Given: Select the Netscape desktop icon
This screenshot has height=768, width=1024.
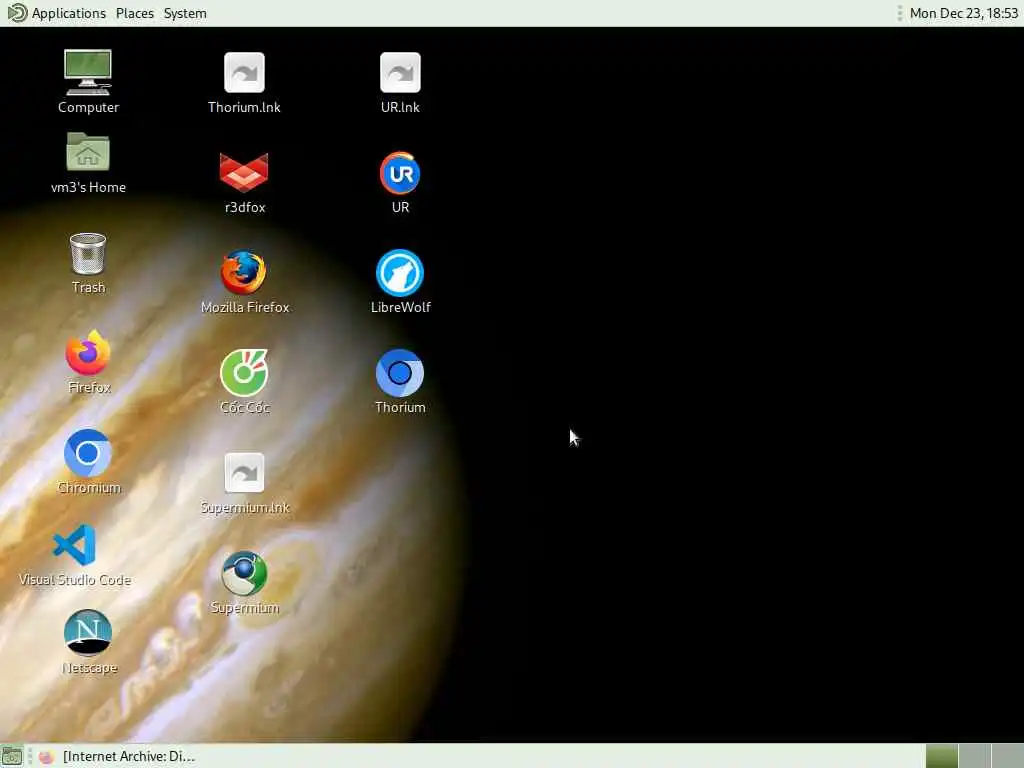Looking at the screenshot, I should coord(88,633).
